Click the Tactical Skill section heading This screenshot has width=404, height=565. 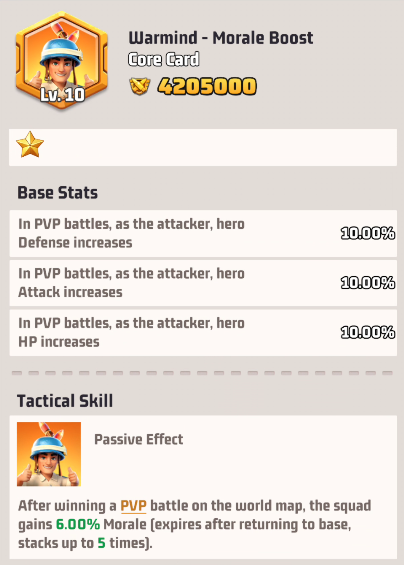click(65, 401)
